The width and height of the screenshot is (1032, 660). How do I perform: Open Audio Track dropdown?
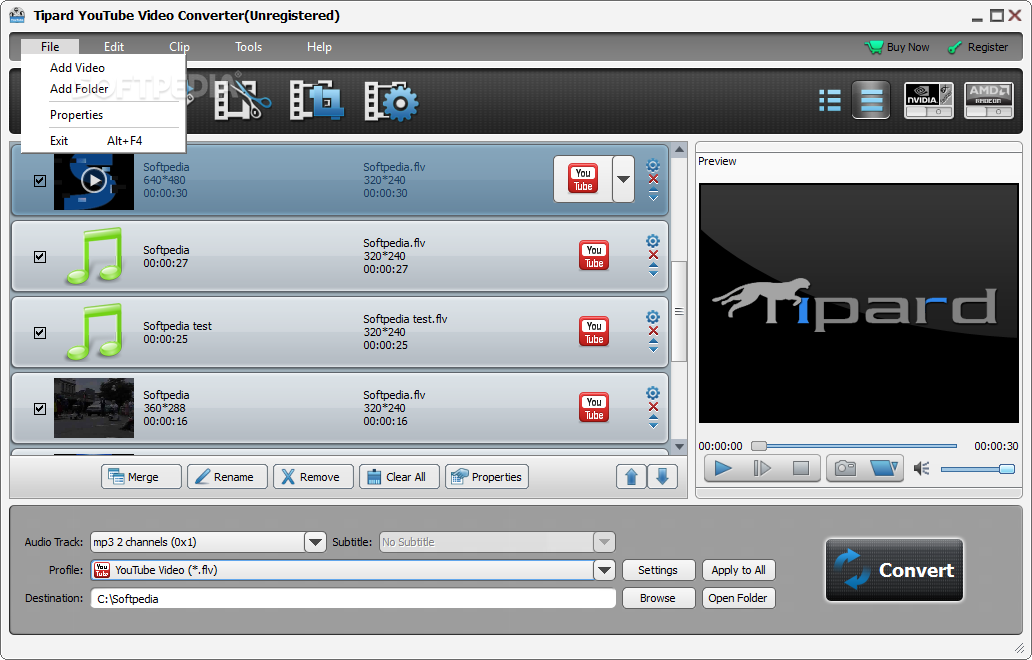315,542
